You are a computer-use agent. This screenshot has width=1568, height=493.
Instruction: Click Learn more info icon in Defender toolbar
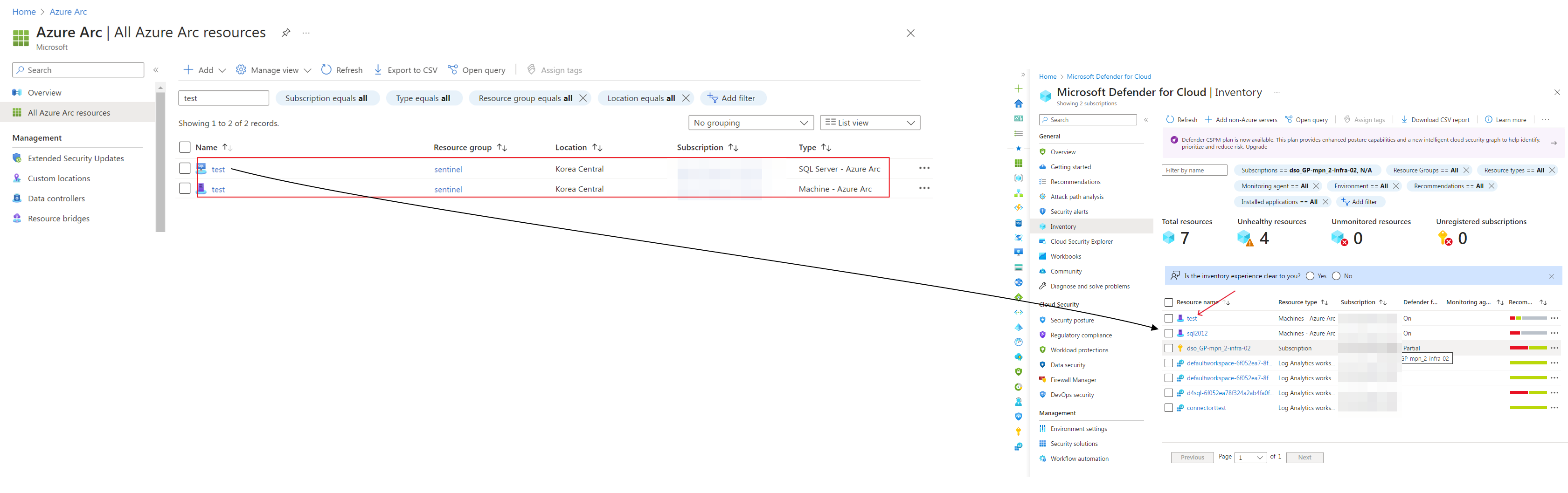pos(1488,120)
